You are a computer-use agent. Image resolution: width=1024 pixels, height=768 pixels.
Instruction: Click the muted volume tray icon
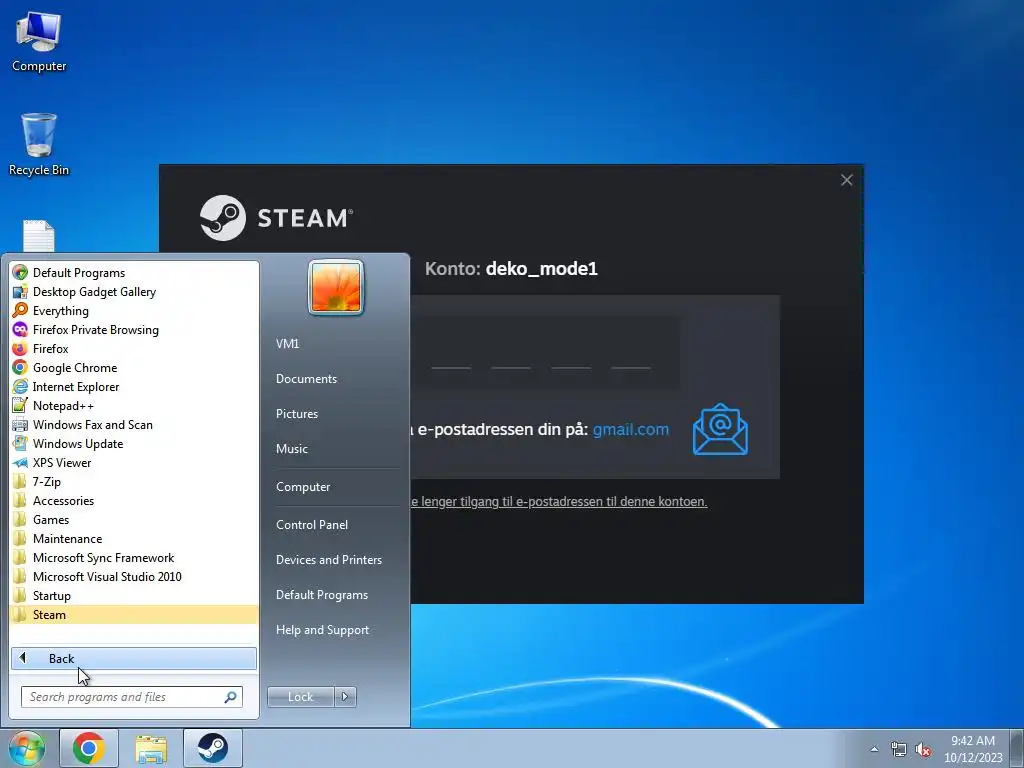pos(923,750)
